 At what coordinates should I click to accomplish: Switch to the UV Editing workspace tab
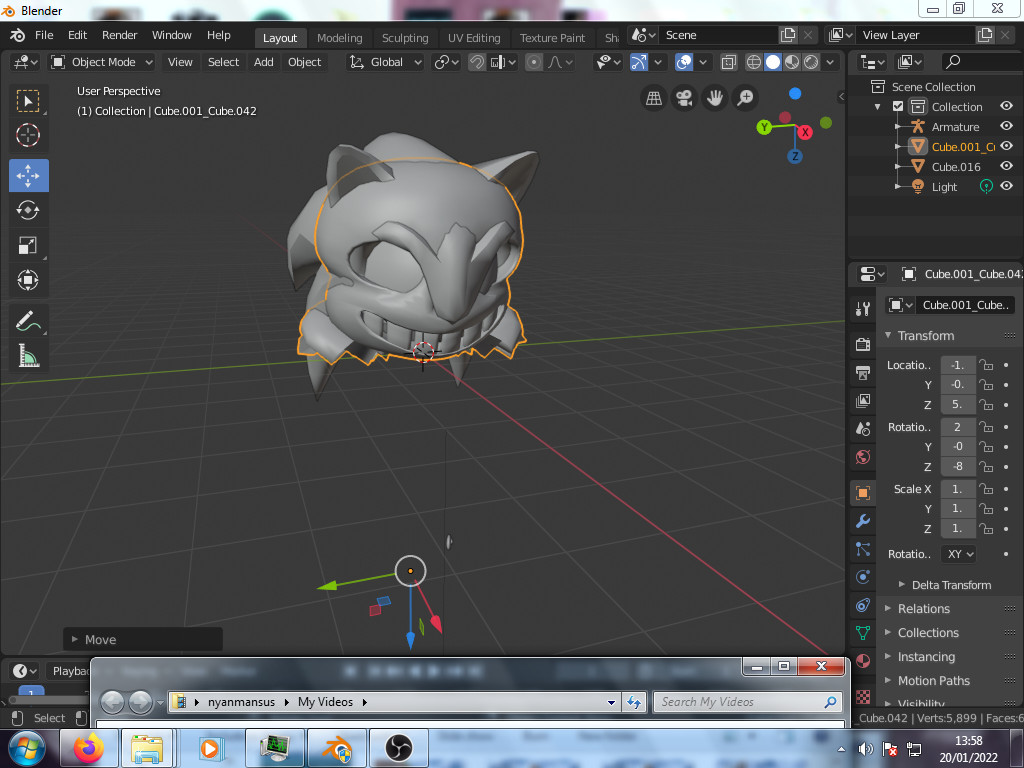click(x=474, y=37)
